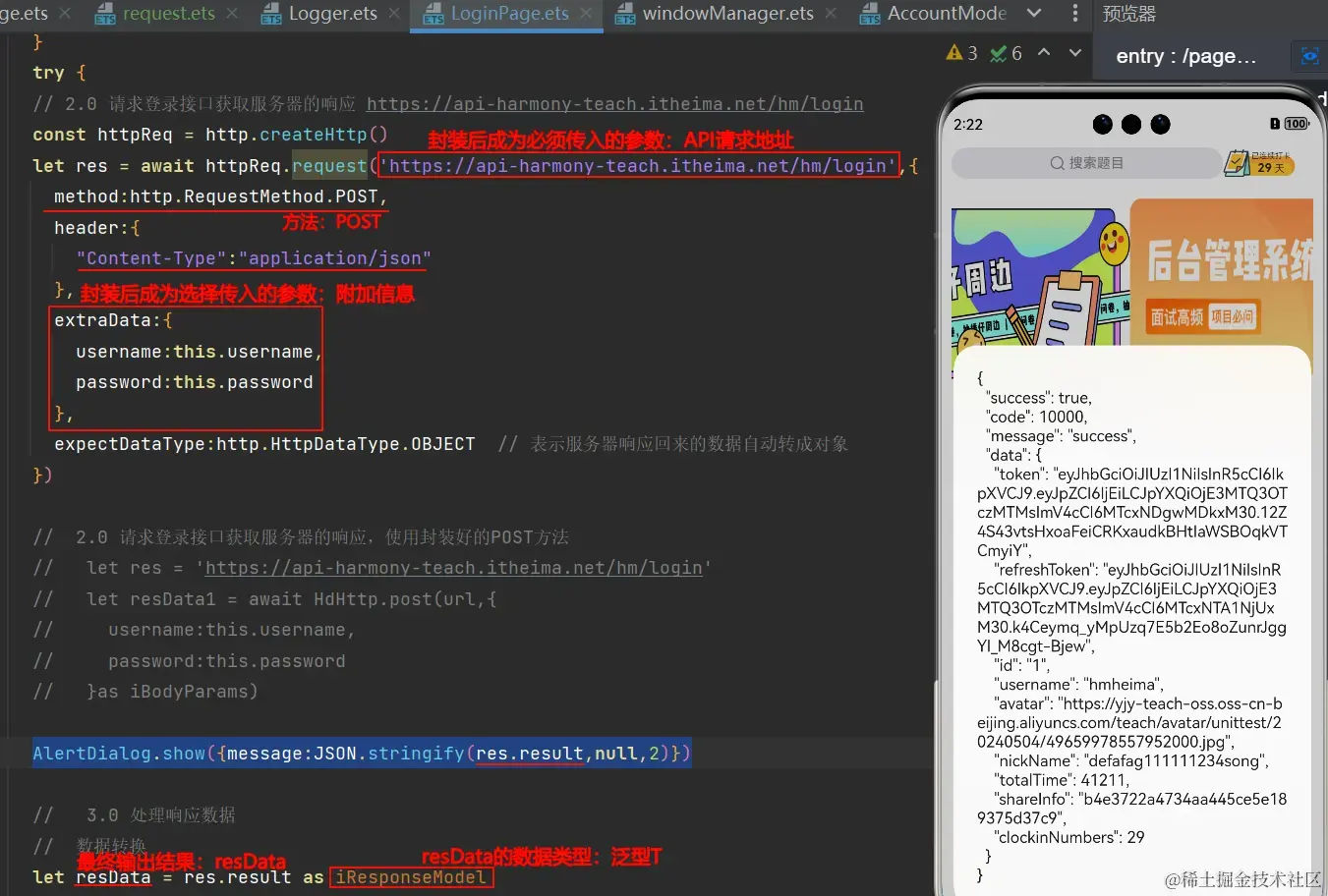
Task: Click the search field in phone preview
Action: pyautogui.click(x=1086, y=163)
